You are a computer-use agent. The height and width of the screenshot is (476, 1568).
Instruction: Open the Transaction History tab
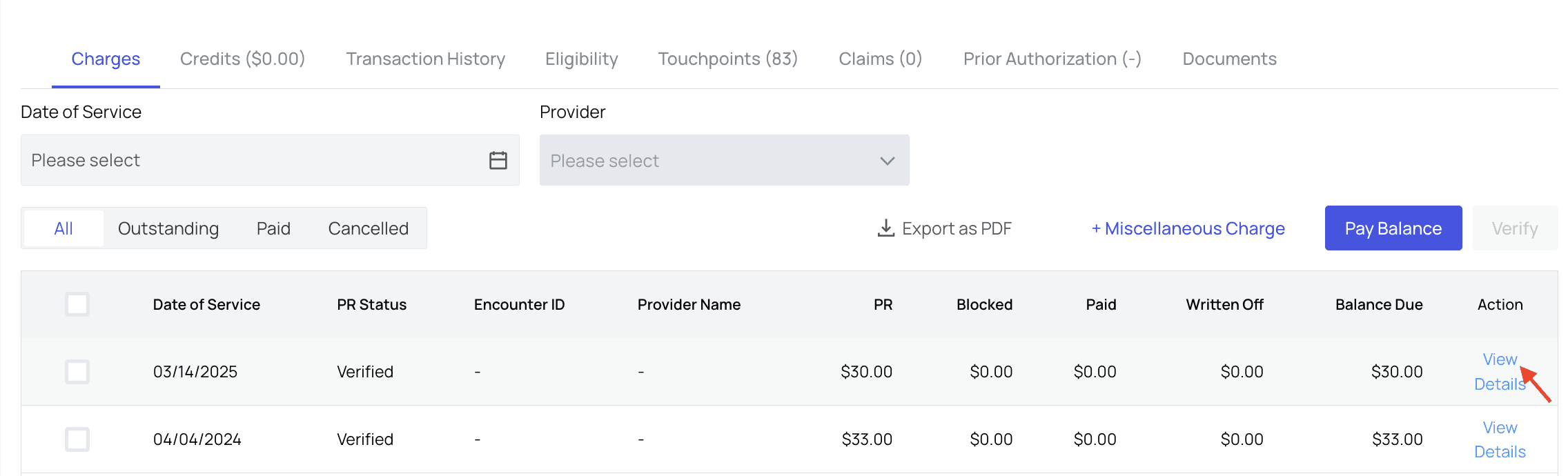point(425,59)
